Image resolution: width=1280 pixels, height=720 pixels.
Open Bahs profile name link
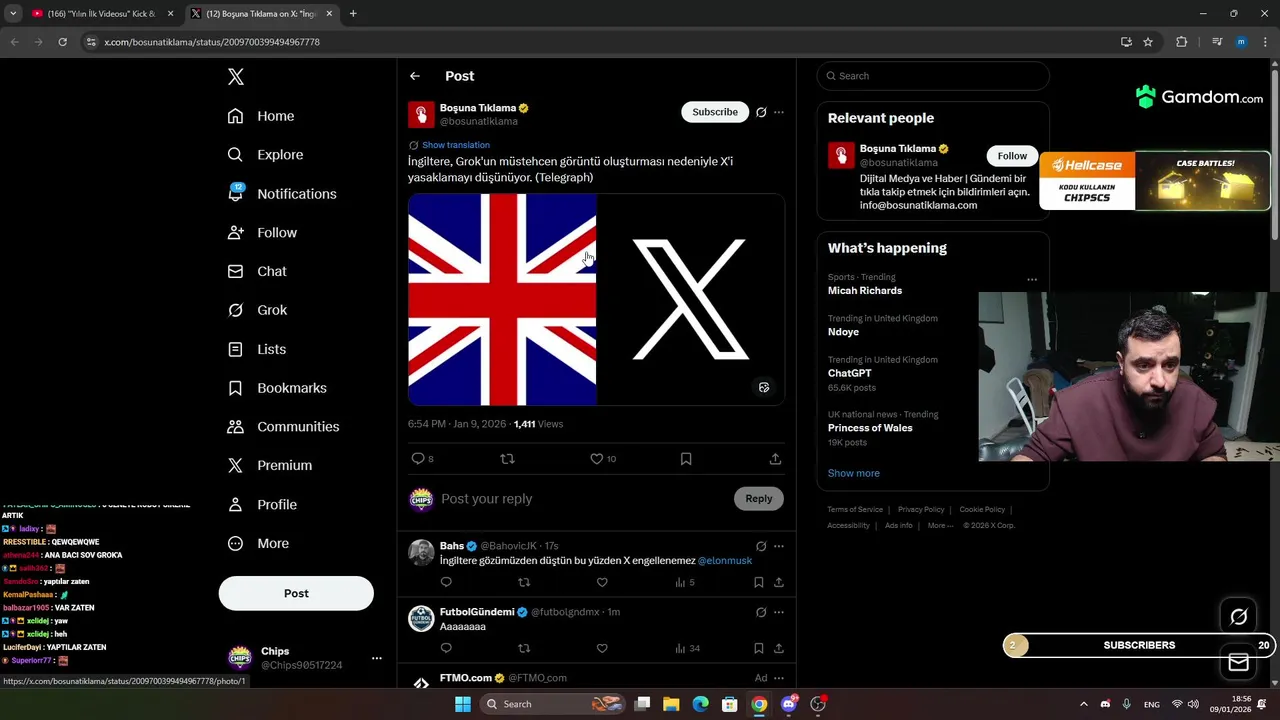point(452,546)
